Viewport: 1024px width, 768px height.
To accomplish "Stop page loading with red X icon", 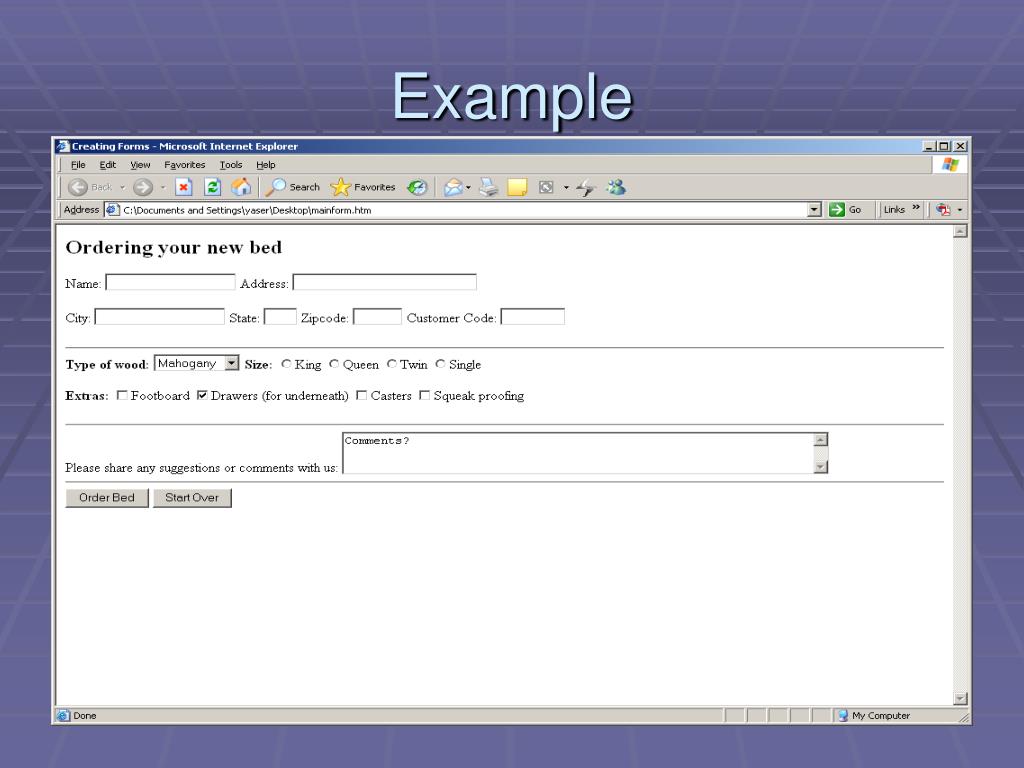I will point(184,187).
